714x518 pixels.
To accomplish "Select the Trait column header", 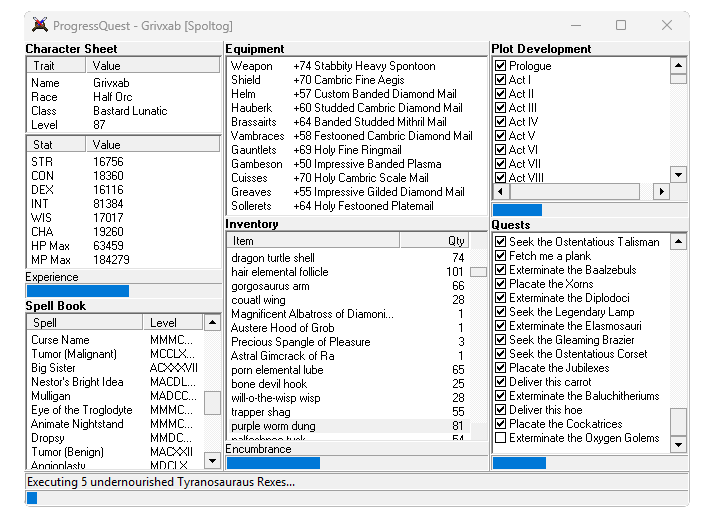I will click(57, 66).
